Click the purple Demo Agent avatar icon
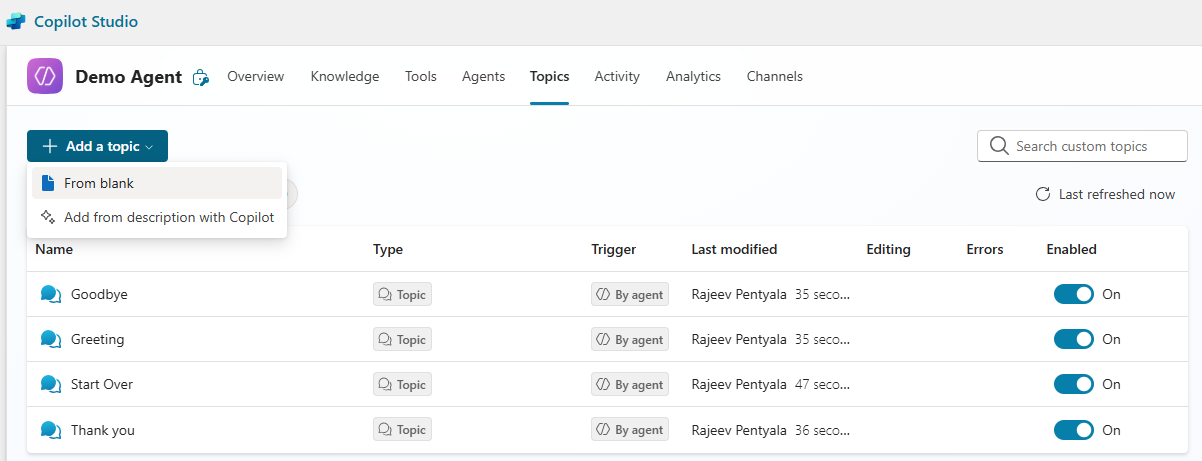This screenshot has width=1202, height=461. coord(45,76)
